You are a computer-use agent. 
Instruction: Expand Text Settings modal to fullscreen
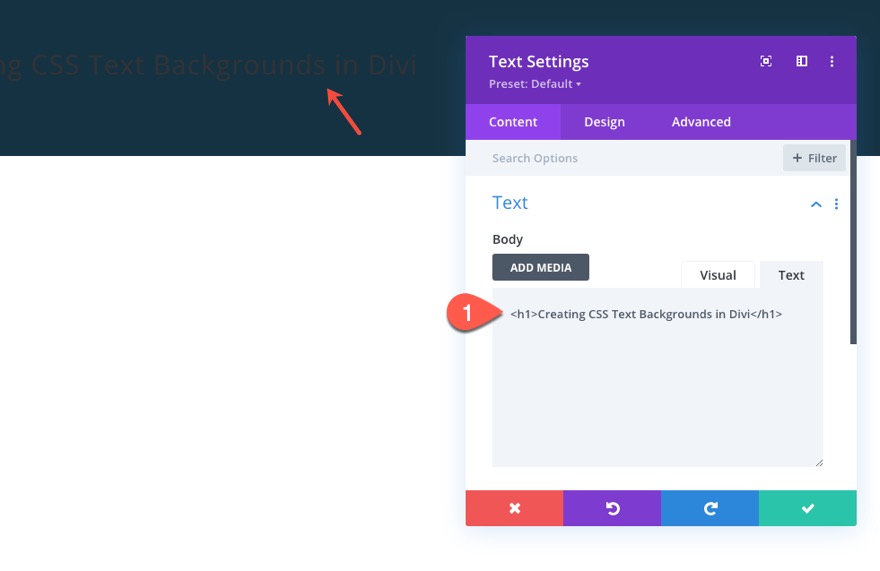pyautogui.click(x=766, y=61)
